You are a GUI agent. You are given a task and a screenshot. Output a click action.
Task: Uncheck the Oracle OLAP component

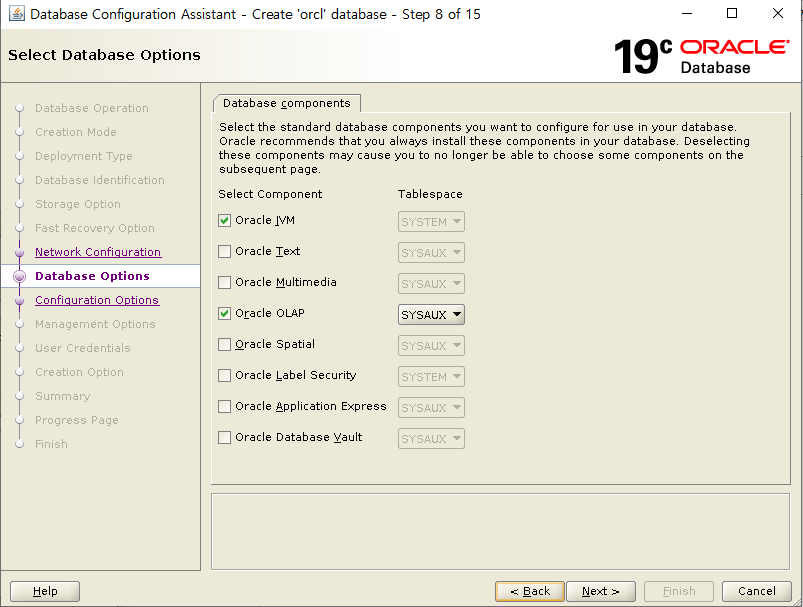[x=224, y=313]
